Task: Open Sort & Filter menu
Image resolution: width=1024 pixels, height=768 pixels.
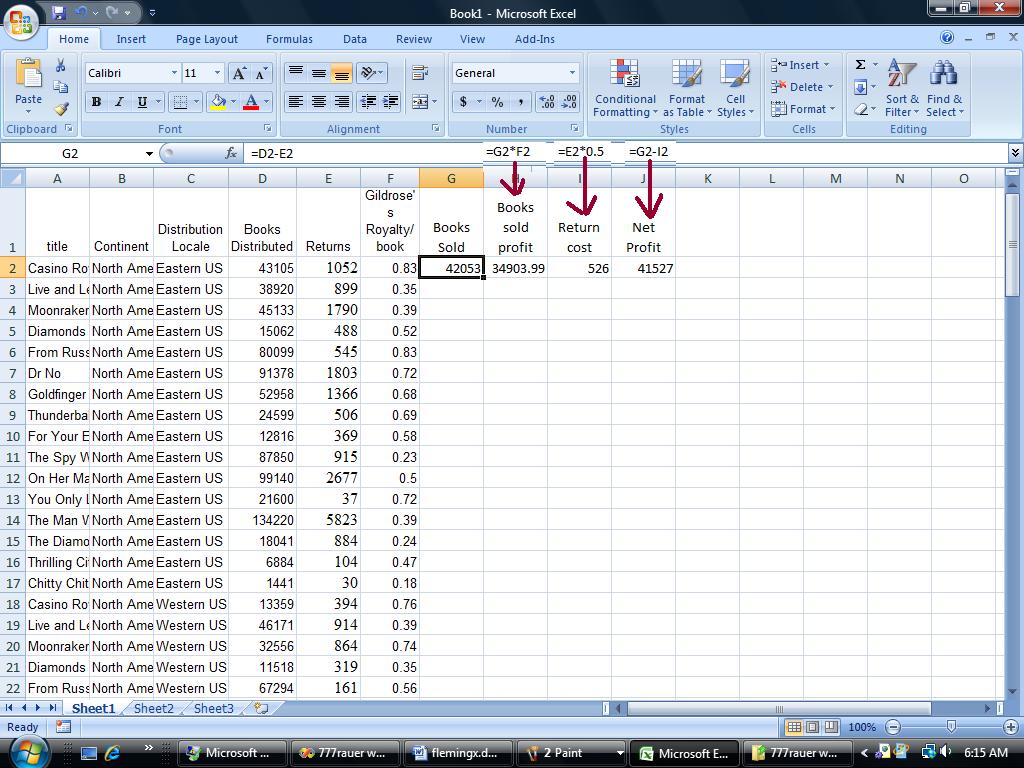Action: pos(902,88)
